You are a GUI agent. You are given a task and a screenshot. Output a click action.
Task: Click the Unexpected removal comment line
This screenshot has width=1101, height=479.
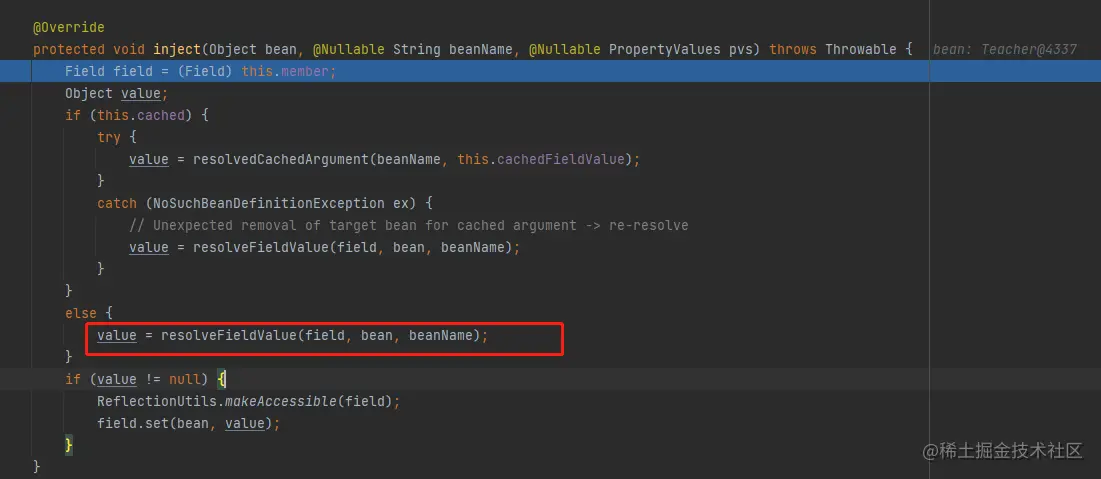(409, 225)
